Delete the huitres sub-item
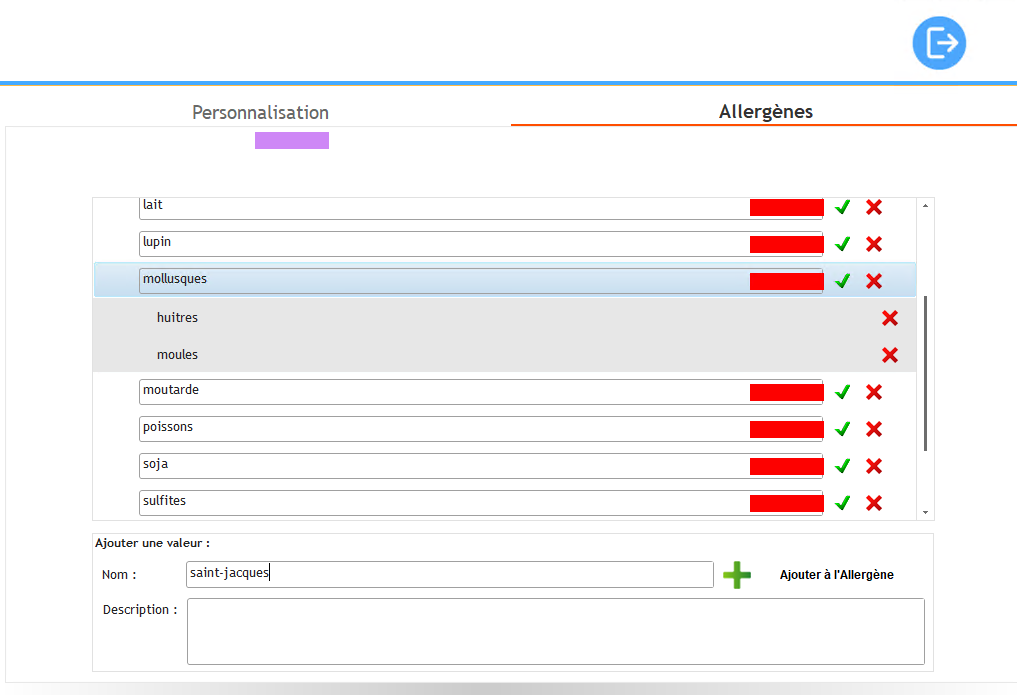This screenshot has height=695, width=1017. [889, 318]
